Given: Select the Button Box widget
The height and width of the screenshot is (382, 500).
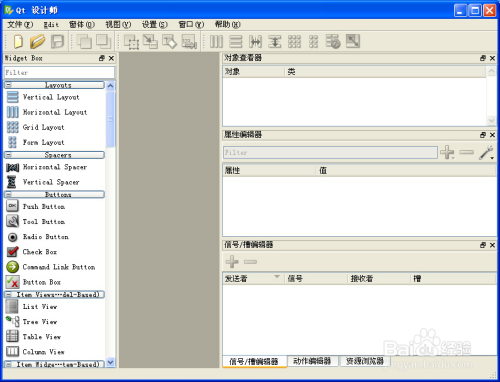Looking at the screenshot, I should tap(42, 282).
